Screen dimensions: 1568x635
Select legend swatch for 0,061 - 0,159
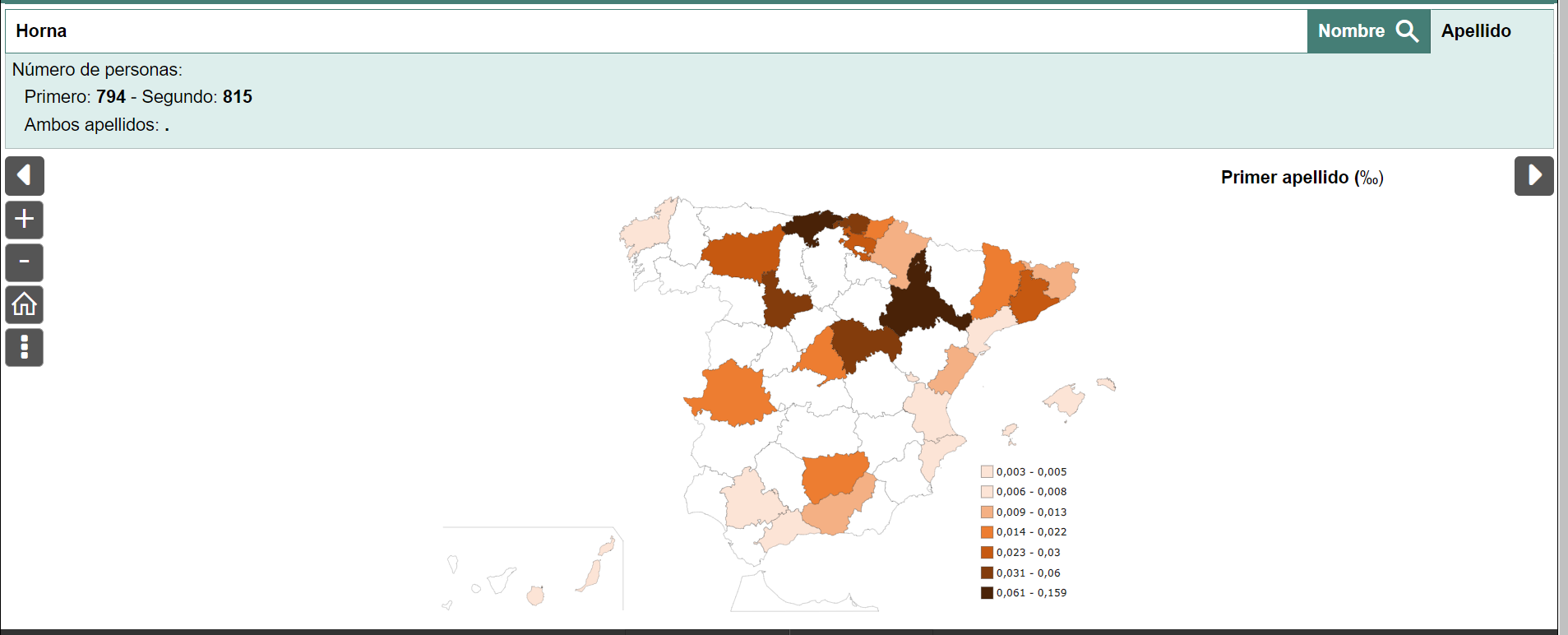point(987,593)
